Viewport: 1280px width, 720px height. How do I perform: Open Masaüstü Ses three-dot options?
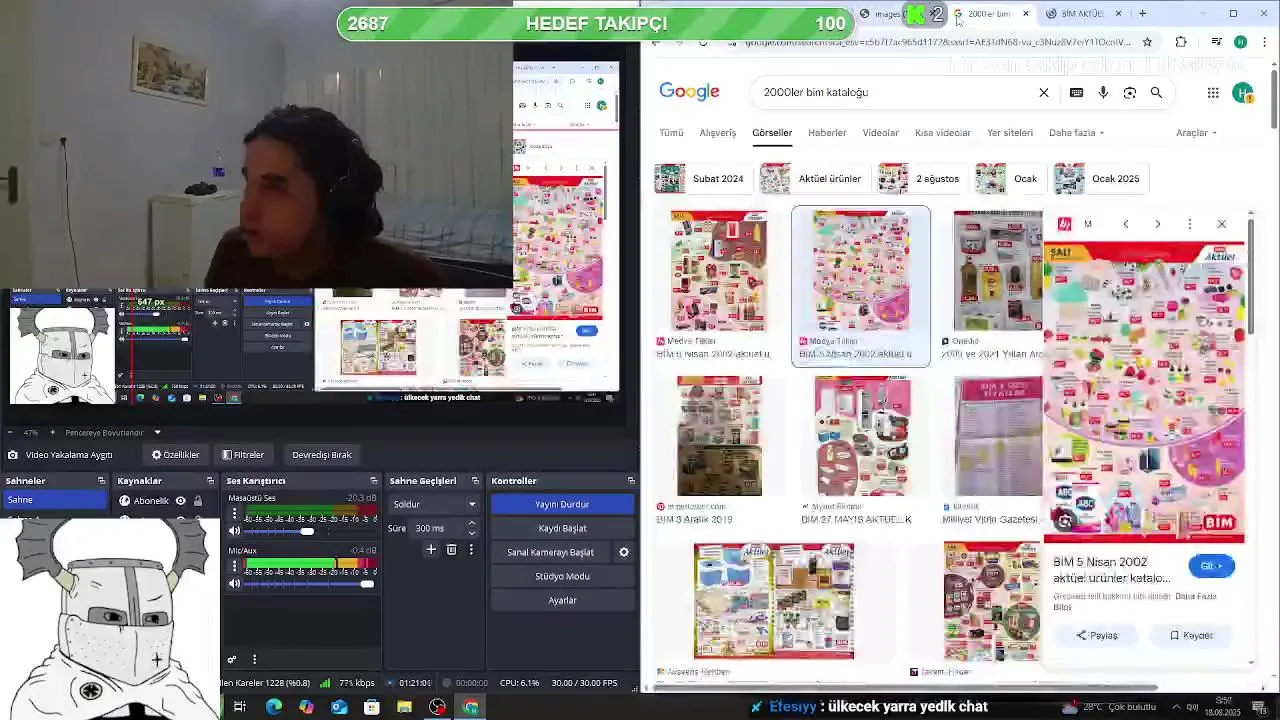[234, 514]
